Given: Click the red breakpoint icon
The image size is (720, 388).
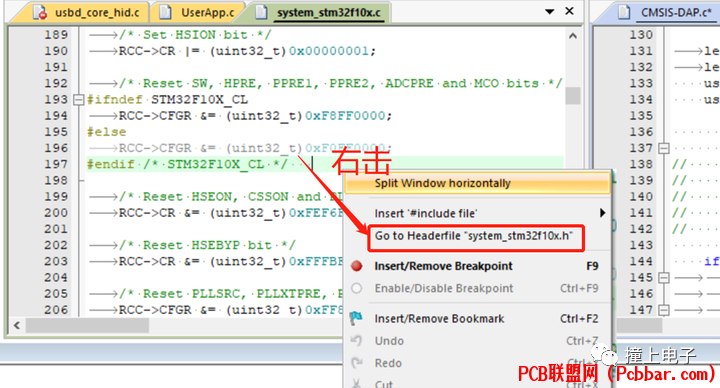Looking at the screenshot, I should [x=357, y=266].
